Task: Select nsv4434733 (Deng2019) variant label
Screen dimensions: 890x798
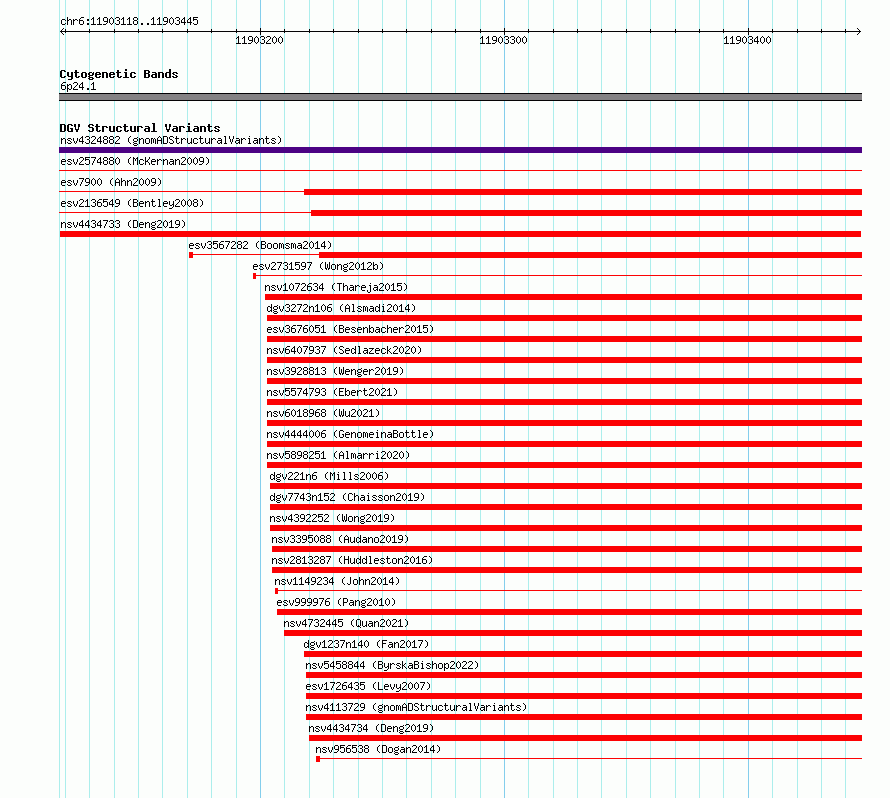Action: (123, 224)
